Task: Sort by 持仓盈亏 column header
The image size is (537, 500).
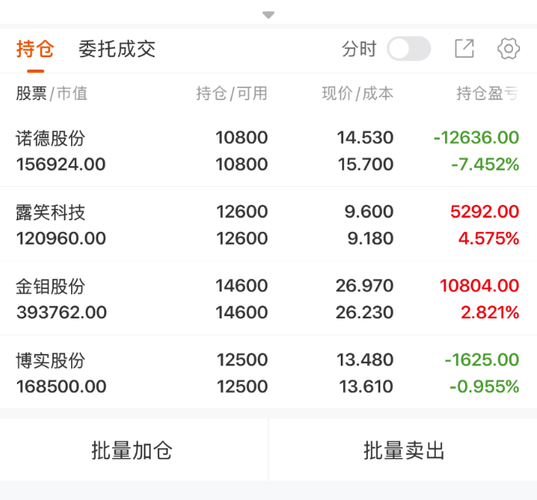Action: [x=488, y=93]
